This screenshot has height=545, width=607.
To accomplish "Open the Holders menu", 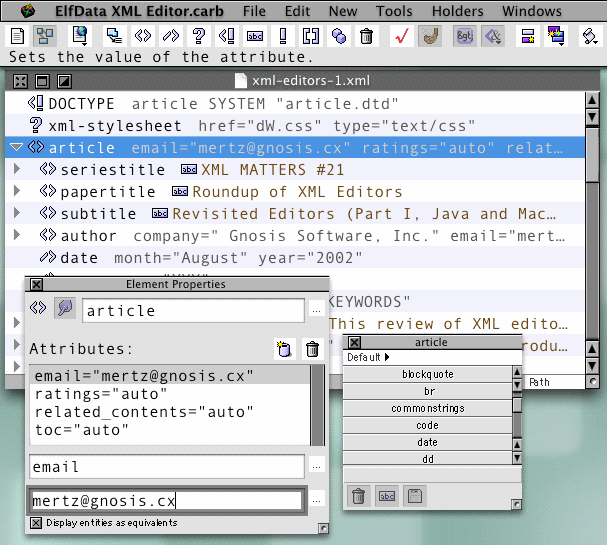I will coord(458,11).
